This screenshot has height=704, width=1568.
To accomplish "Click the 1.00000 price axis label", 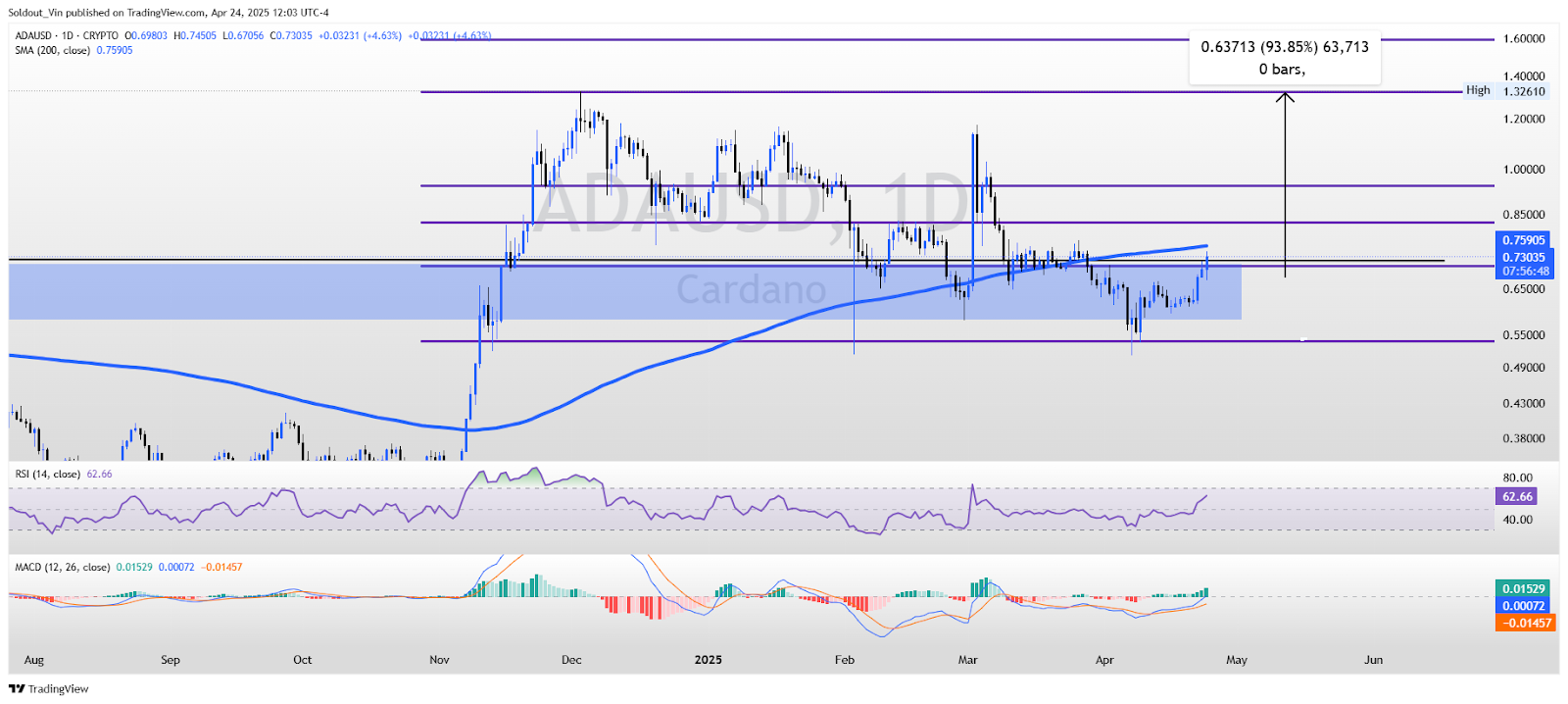I will pos(1524,169).
